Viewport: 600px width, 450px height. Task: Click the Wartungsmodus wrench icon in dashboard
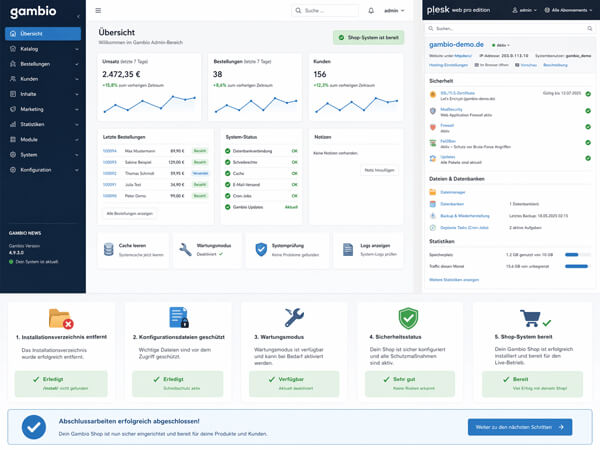click(x=186, y=249)
